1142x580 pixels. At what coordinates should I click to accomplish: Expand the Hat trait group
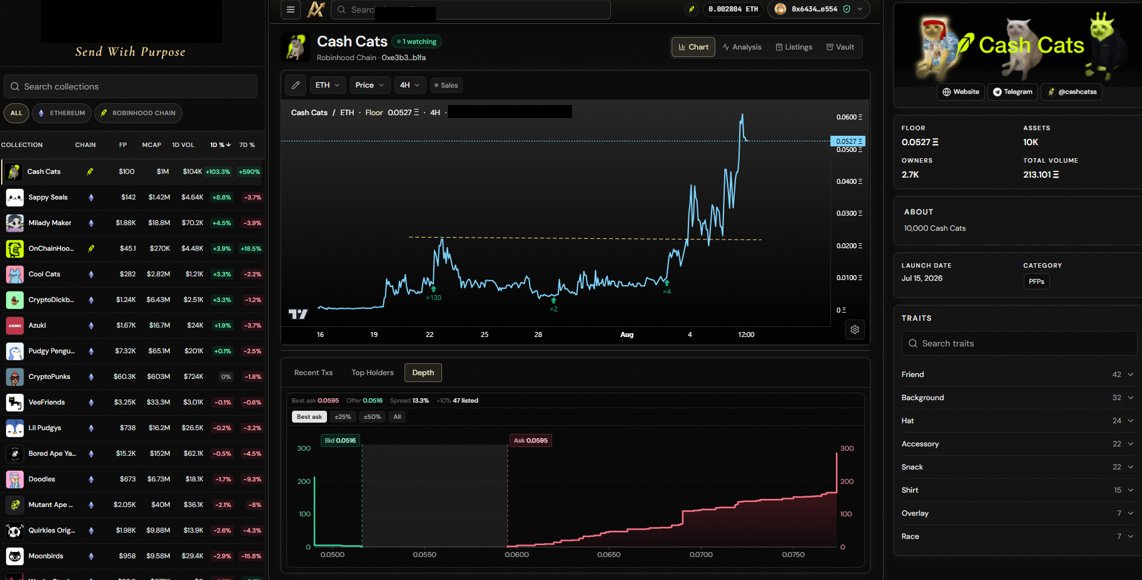pos(1017,420)
